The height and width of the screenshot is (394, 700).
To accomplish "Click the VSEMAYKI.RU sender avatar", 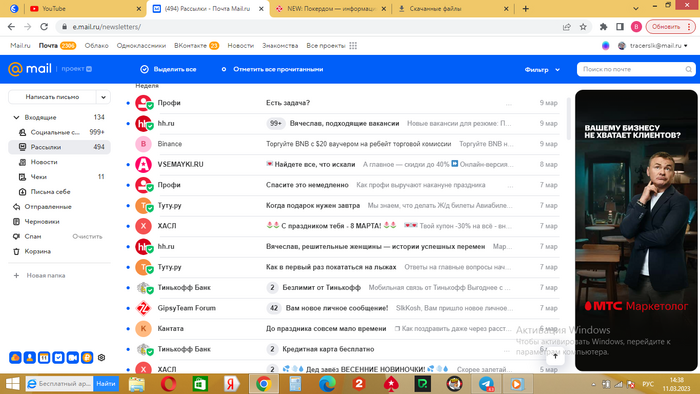I will [x=143, y=164].
